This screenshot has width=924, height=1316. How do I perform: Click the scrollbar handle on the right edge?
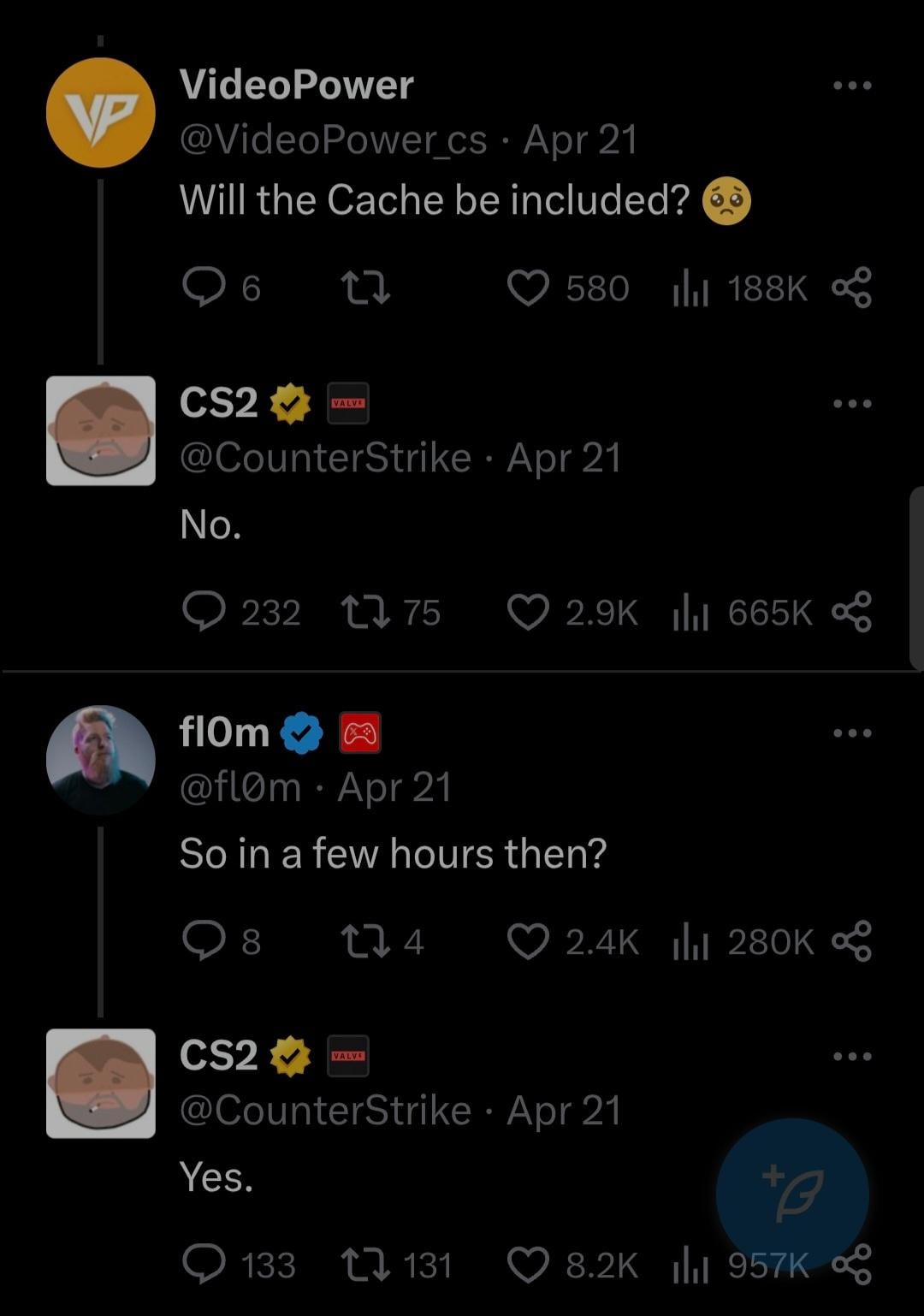(916, 578)
